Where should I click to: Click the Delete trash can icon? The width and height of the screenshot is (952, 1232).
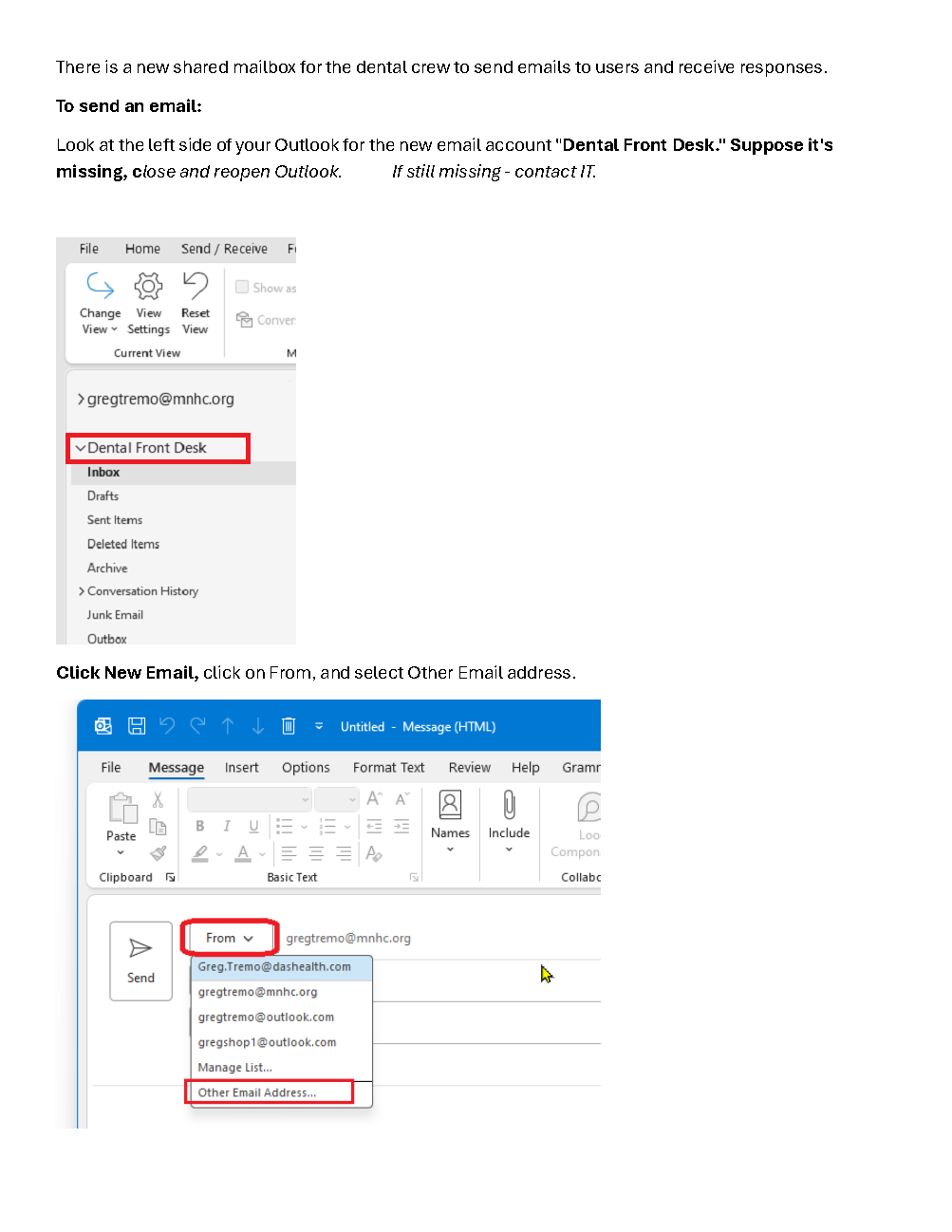[289, 726]
